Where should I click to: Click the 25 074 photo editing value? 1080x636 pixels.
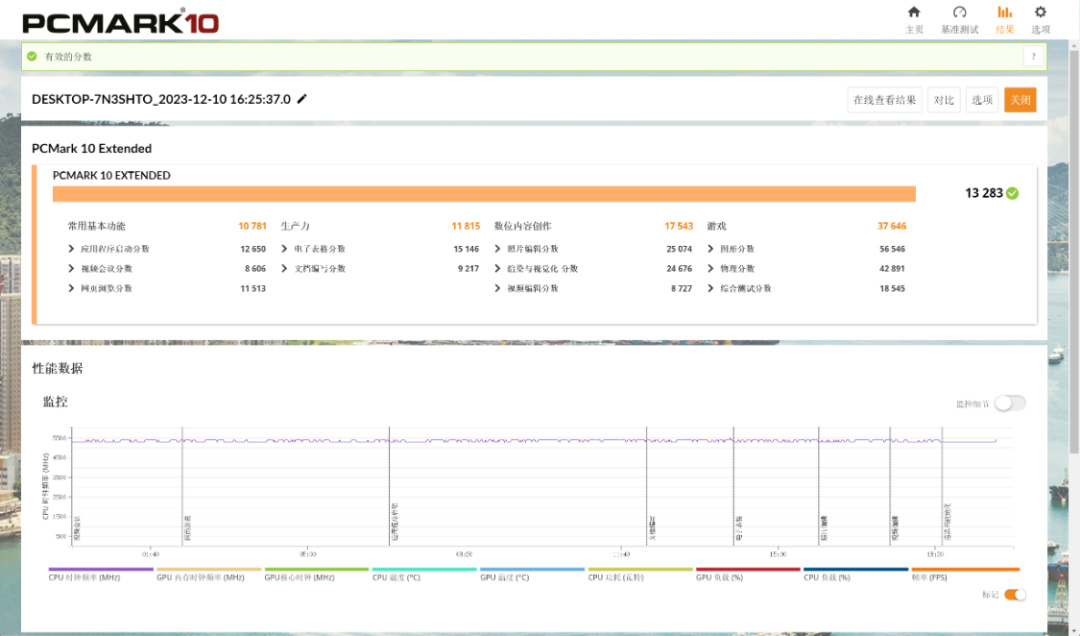click(679, 249)
